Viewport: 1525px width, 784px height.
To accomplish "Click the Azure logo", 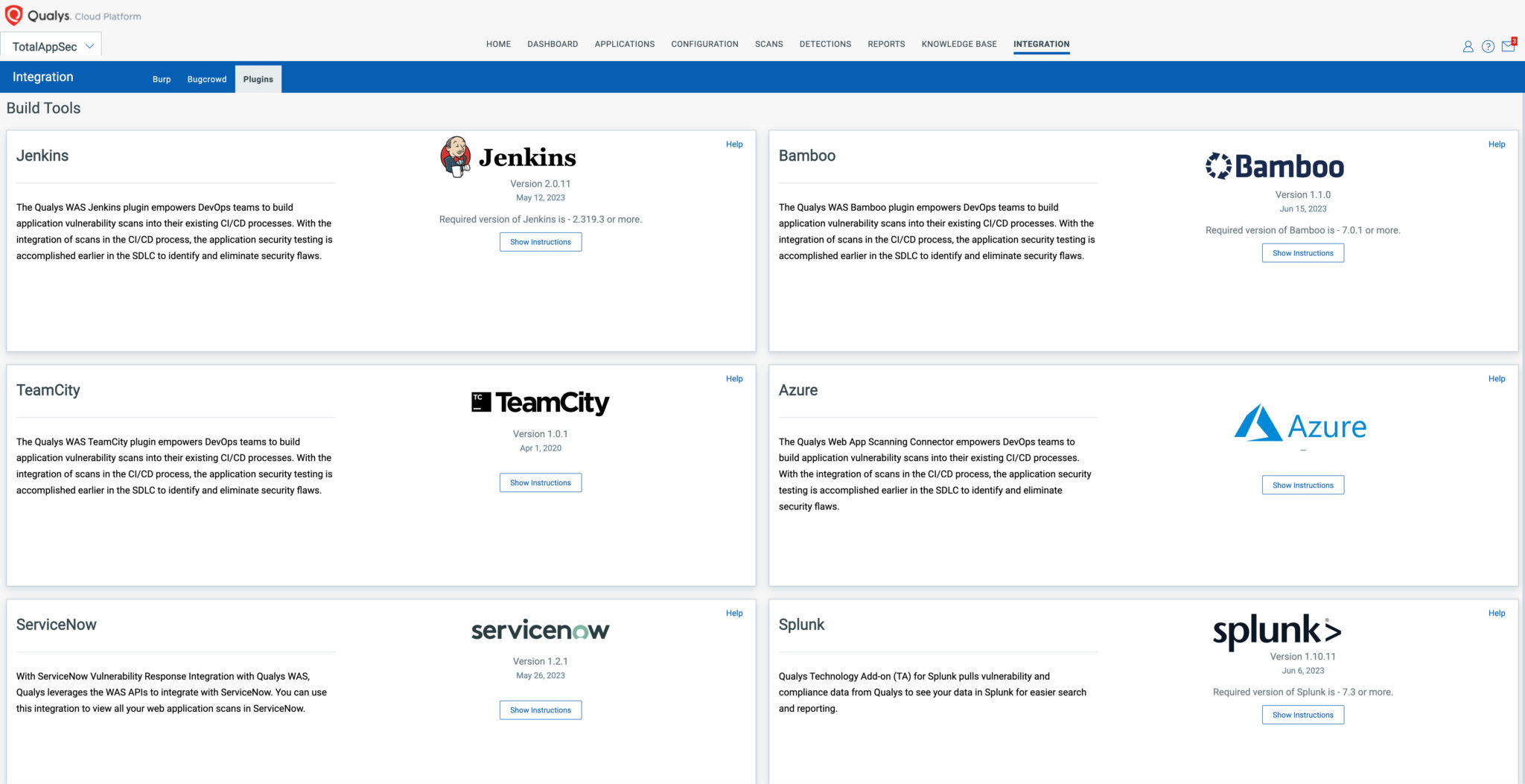I will (x=1302, y=426).
